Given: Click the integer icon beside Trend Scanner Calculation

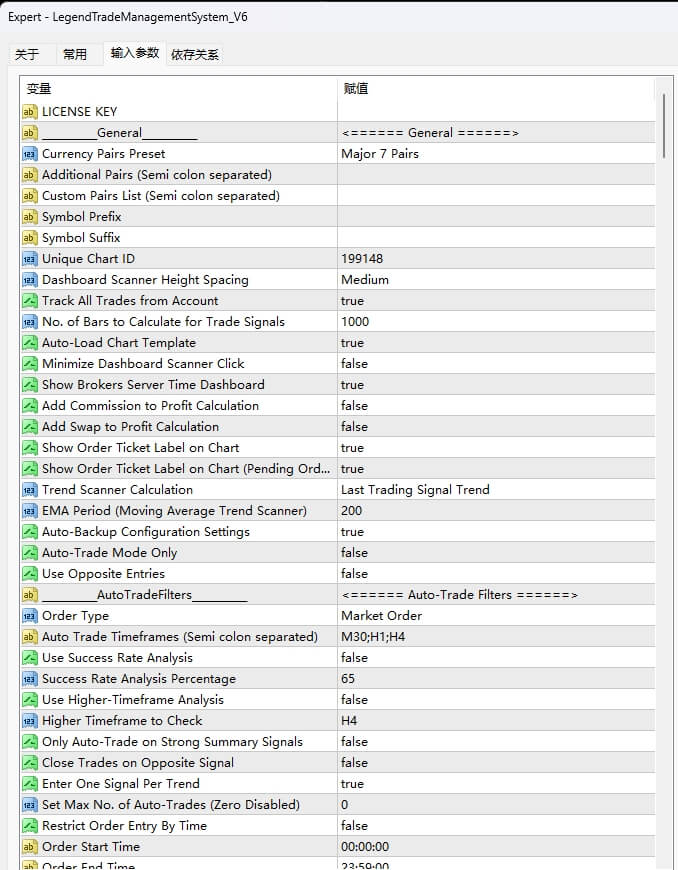Looking at the screenshot, I should pyautogui.click(x=29, y=490).
